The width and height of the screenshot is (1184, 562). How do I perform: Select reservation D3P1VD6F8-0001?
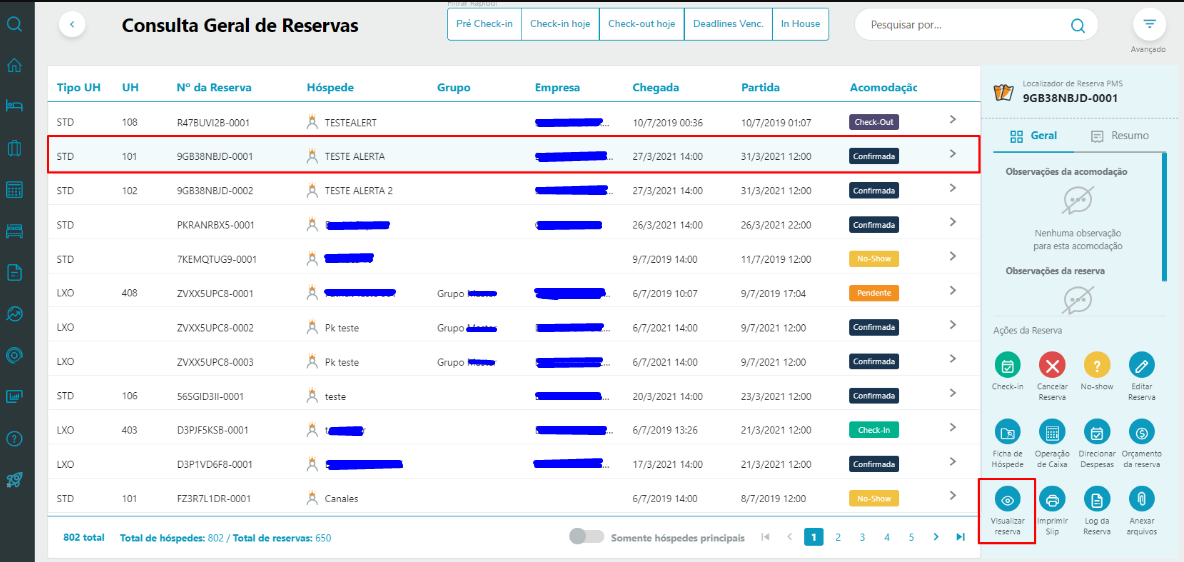tap(214, 465)
